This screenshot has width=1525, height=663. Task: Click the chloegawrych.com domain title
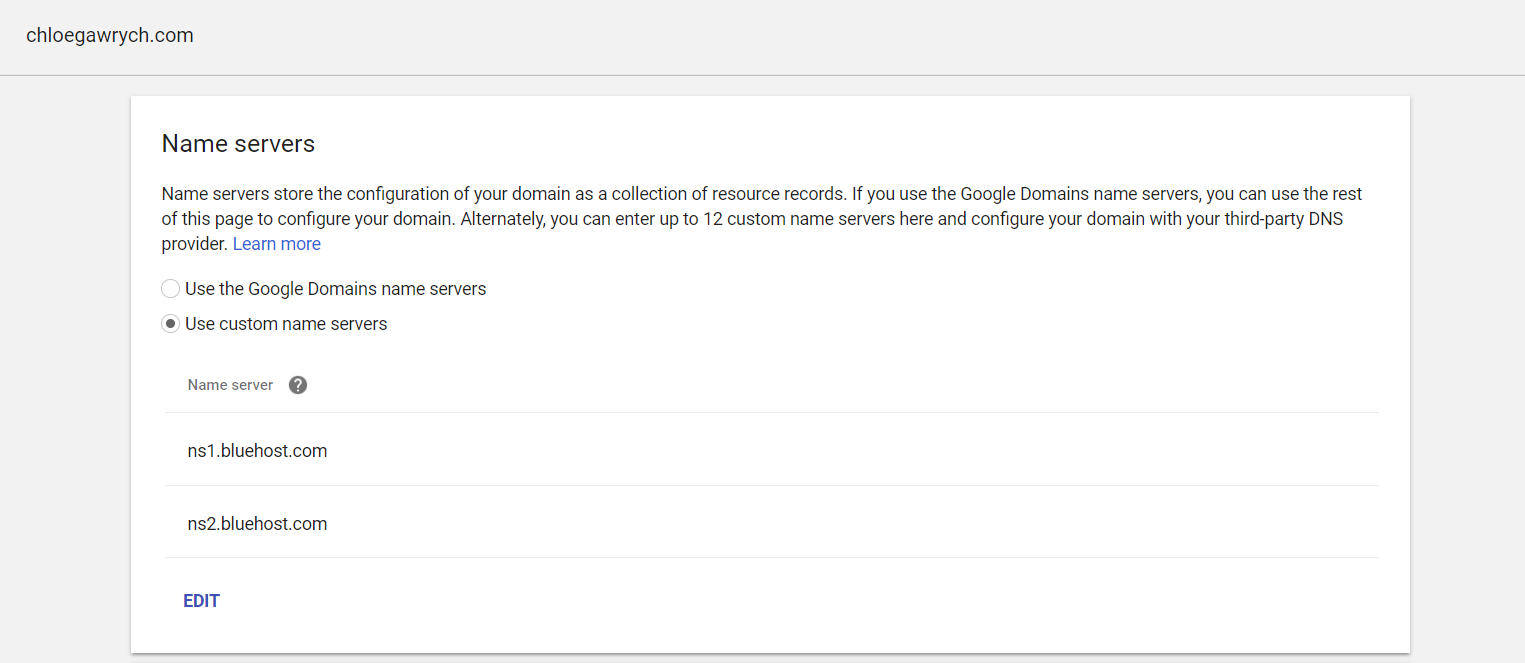110,36
